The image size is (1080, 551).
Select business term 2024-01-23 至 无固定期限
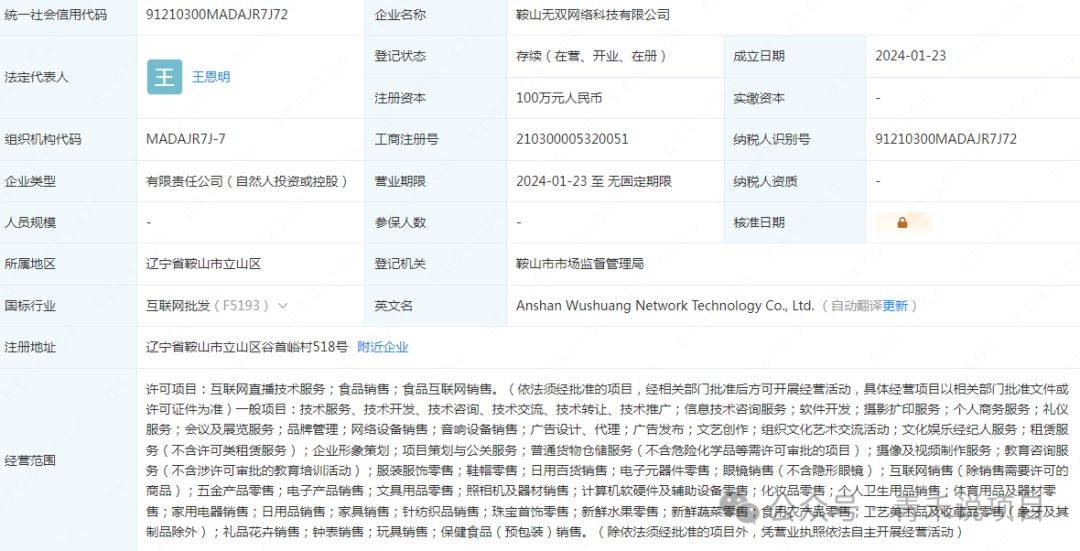point(594,181)
